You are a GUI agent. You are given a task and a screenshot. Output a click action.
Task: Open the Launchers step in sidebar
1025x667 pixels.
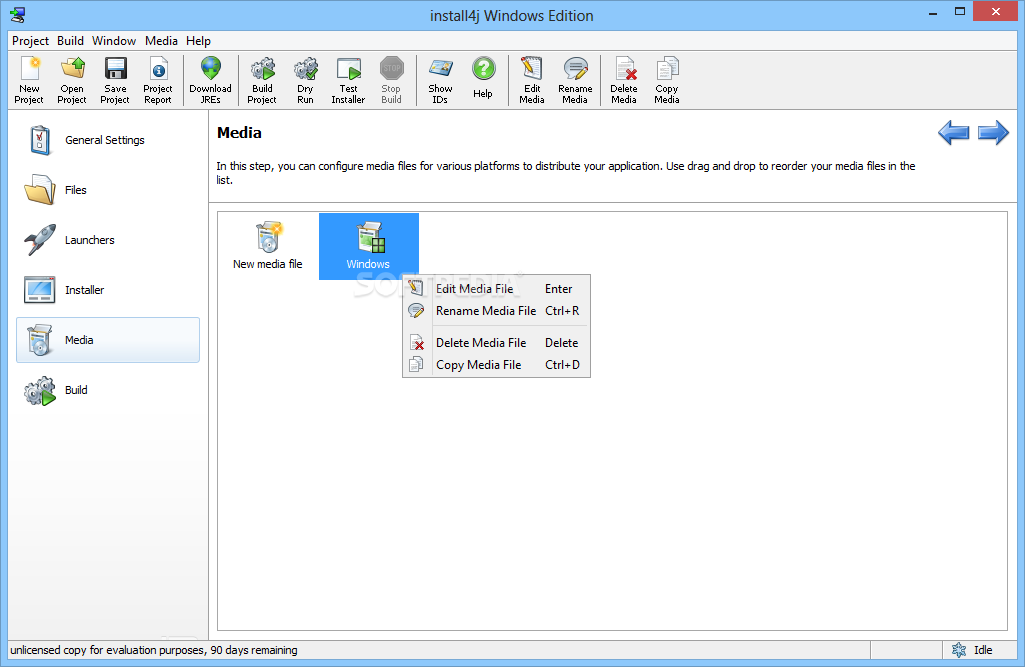pyautogui.click(x=108, y=240)
